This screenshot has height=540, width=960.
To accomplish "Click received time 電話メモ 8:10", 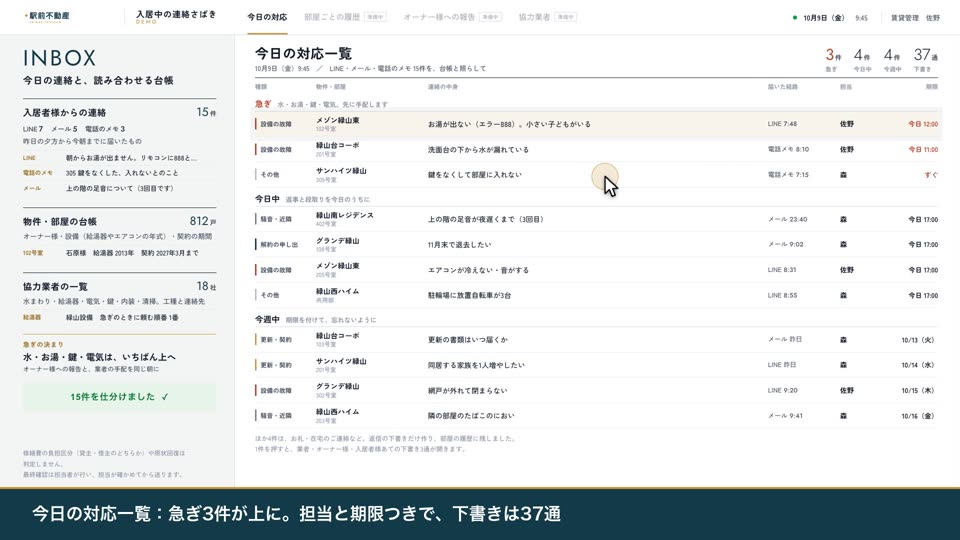I will (788, 149).
